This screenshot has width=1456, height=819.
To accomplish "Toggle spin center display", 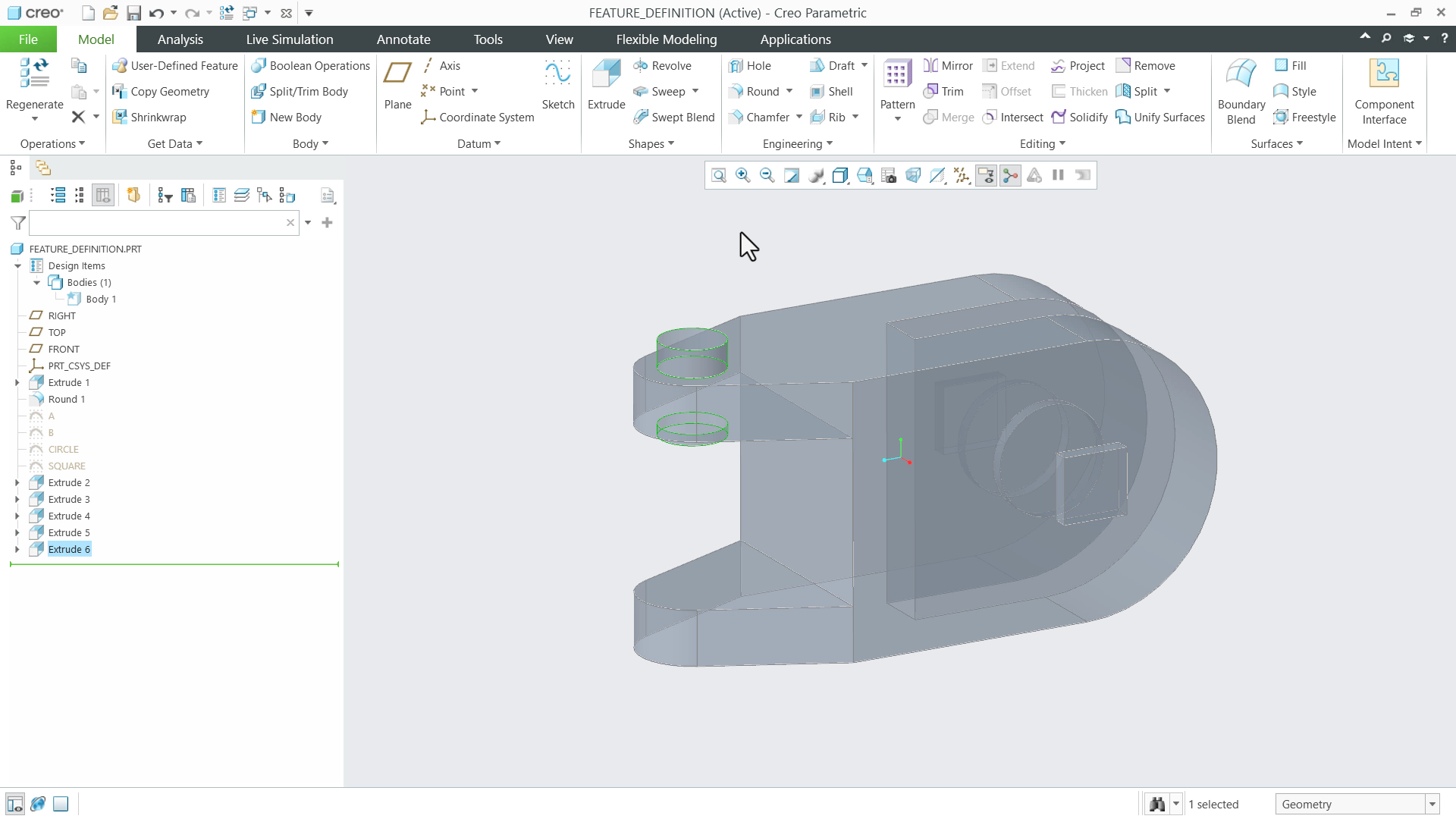I will click(x=1010, y=175).
